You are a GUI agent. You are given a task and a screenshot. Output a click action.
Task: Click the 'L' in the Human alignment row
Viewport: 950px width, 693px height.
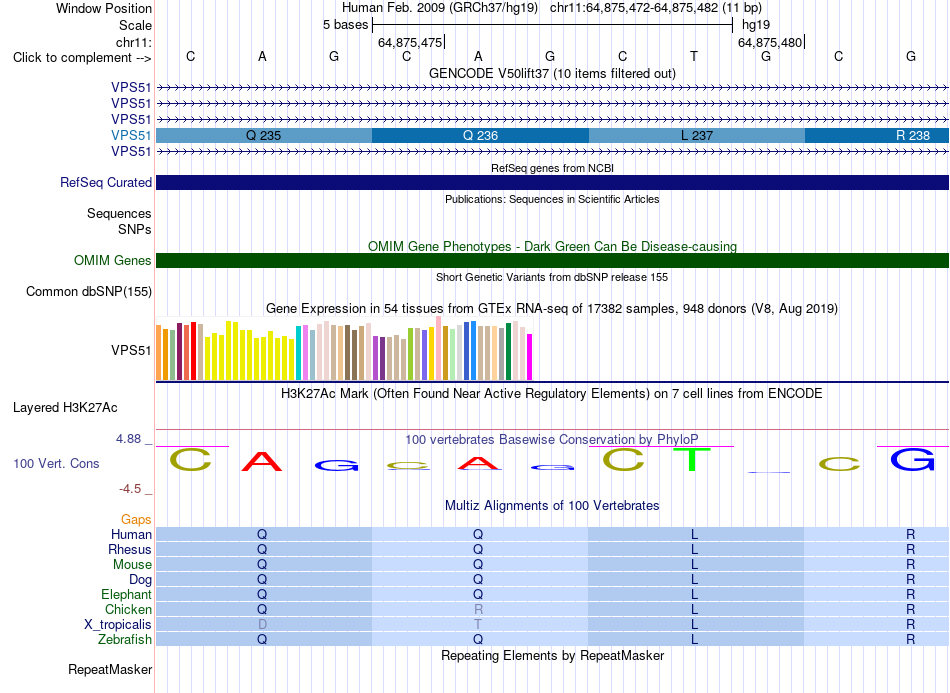tap(694, 534)
